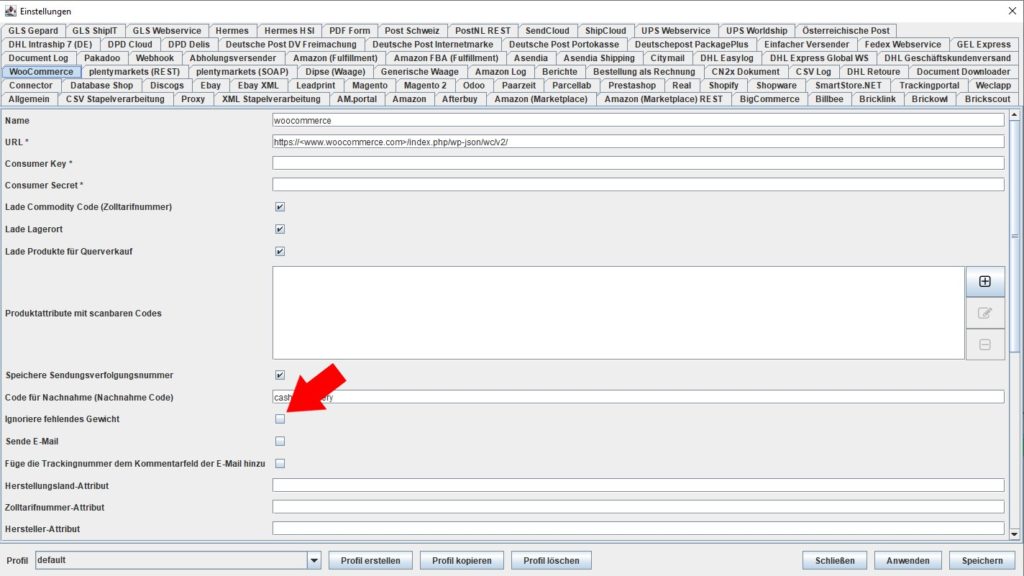The height and width of the screenshot is (576, 1024).
Task: Open the CSV Stapelverarbeitung tab
Action: [x=115, y=99]
